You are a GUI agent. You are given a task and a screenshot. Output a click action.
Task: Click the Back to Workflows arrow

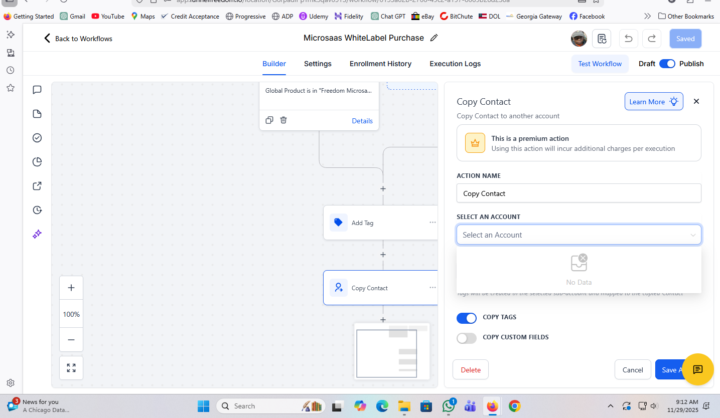tap(47, 38)
